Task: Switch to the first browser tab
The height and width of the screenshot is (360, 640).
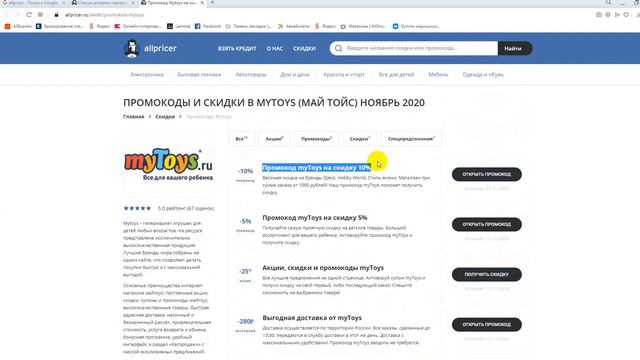Action: [x=33, y=2]
